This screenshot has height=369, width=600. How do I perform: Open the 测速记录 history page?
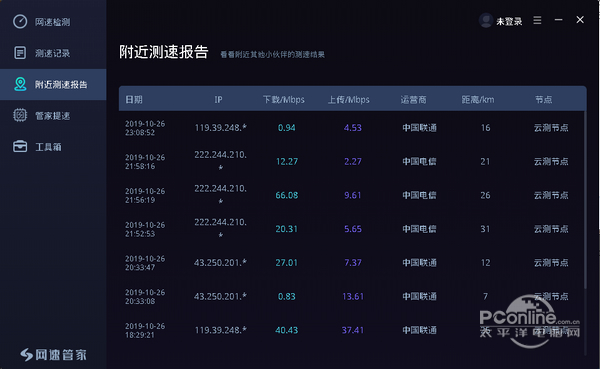(53, 53)
